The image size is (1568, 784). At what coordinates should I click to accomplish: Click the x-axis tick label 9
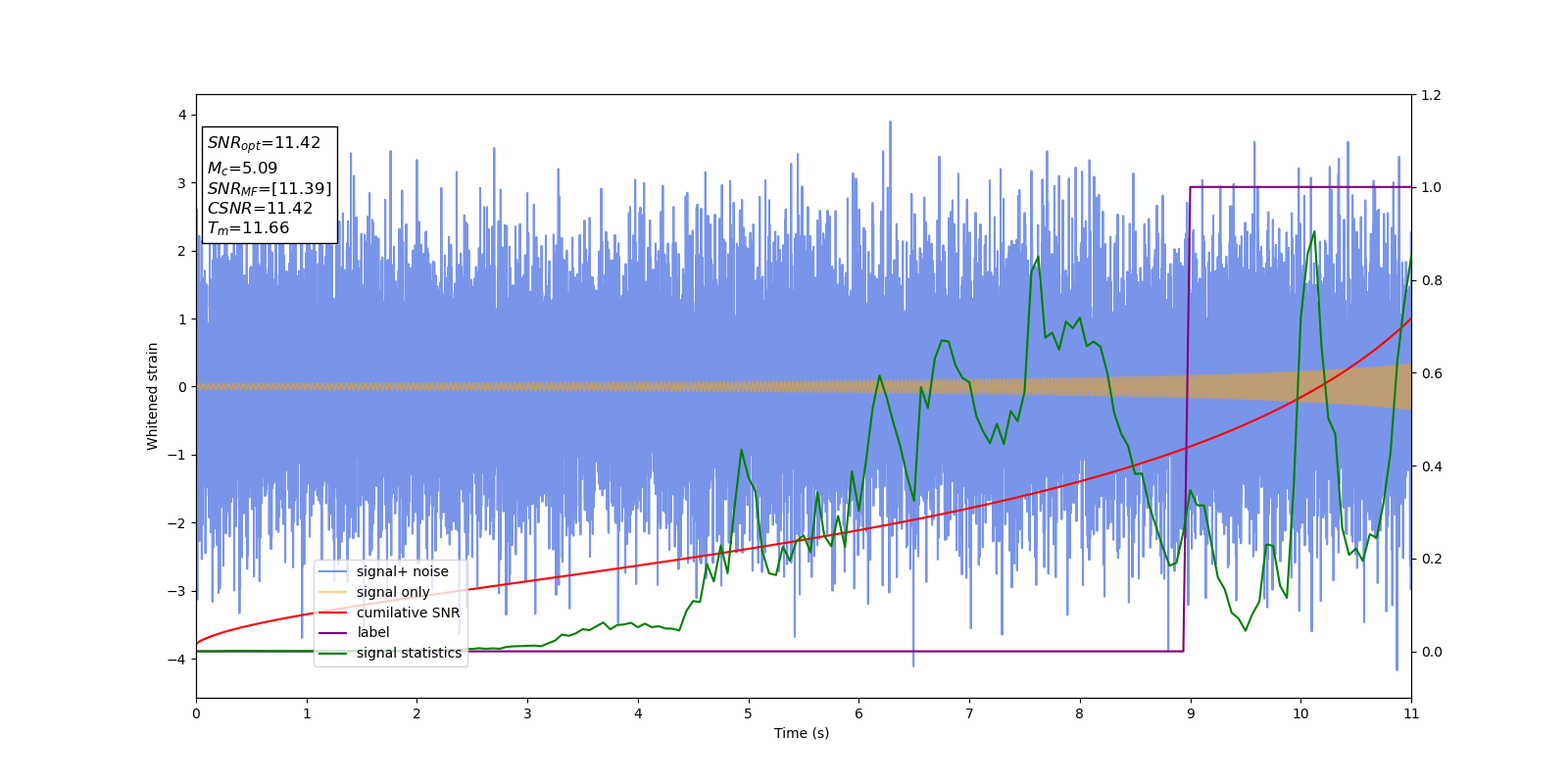click(1191, 713)
